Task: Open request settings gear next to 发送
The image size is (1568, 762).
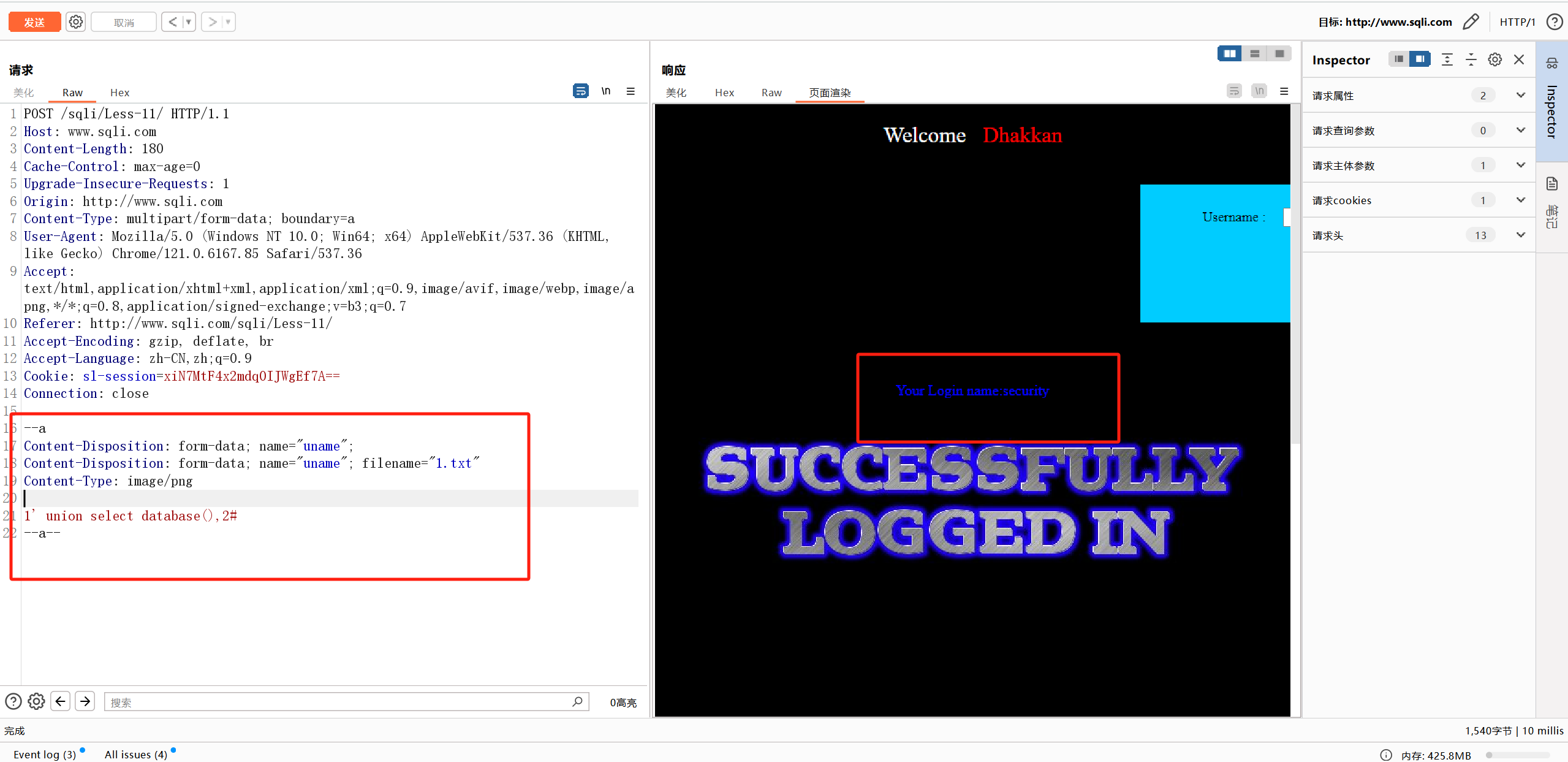Action: 75,22
